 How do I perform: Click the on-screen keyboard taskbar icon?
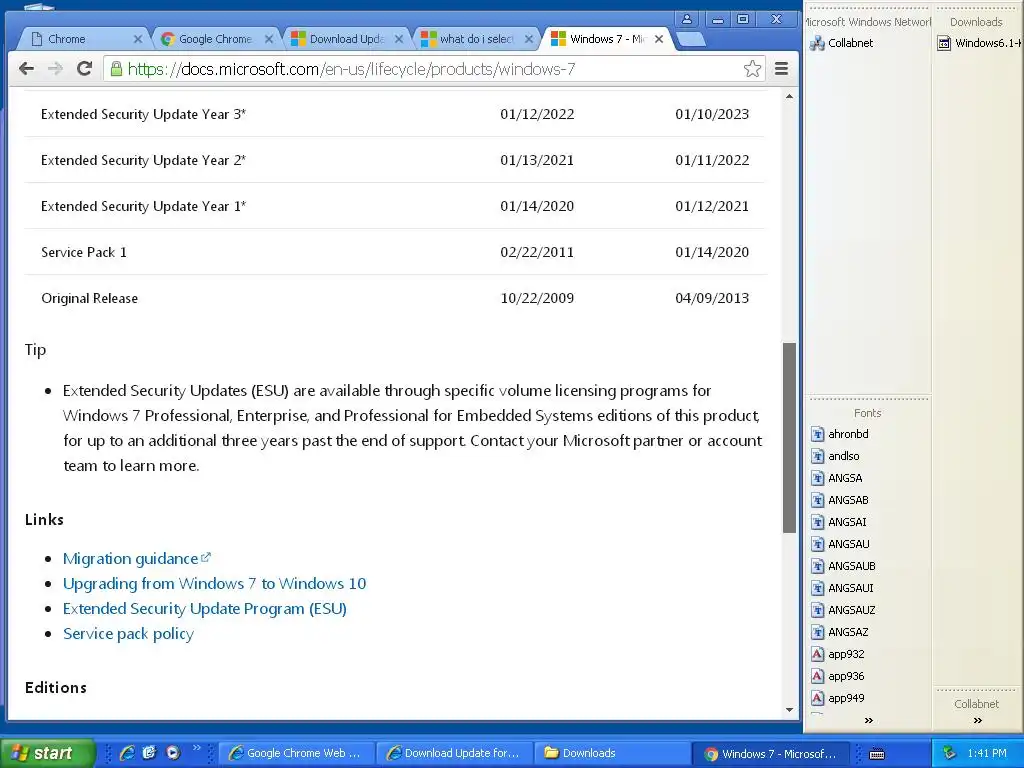coord(877,754)
